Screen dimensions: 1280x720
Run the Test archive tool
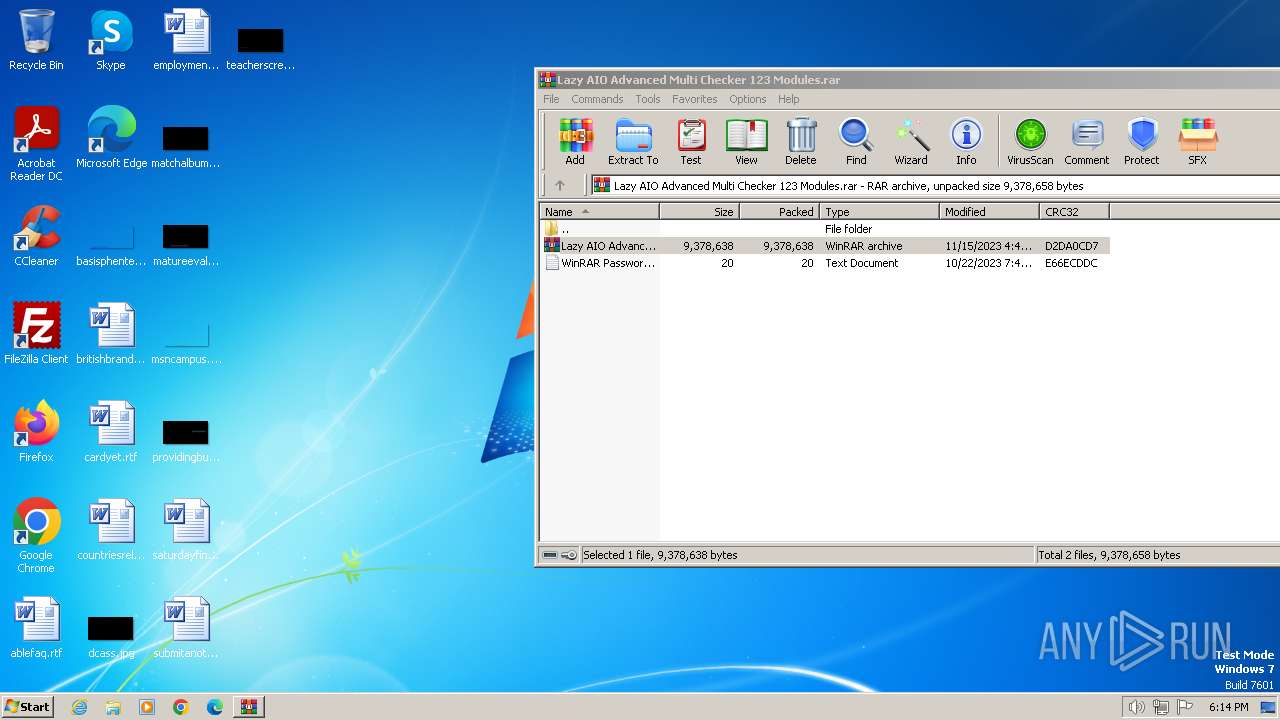(x=691, y=141)
